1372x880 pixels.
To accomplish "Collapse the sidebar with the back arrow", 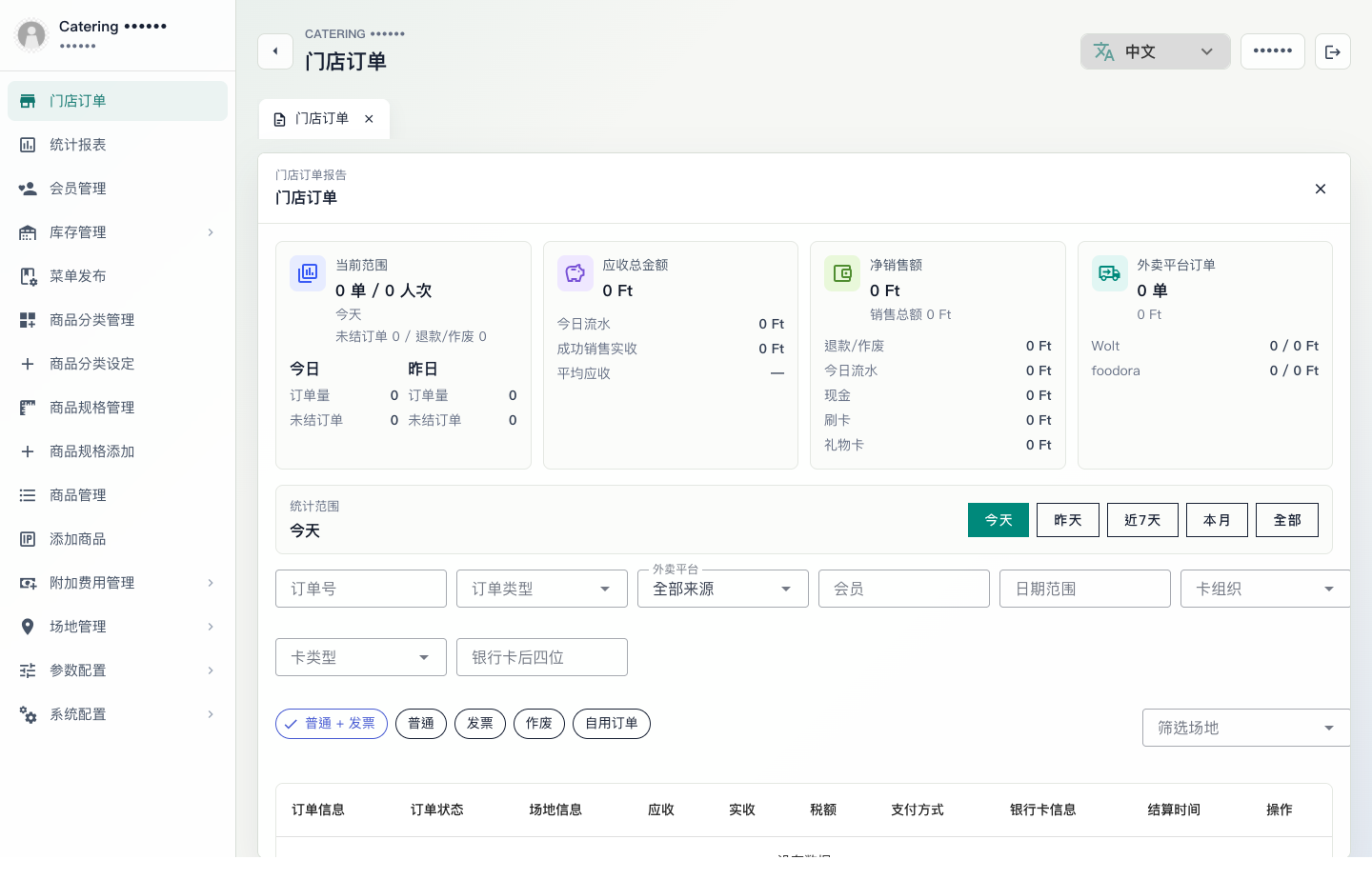I will point(275,51).
